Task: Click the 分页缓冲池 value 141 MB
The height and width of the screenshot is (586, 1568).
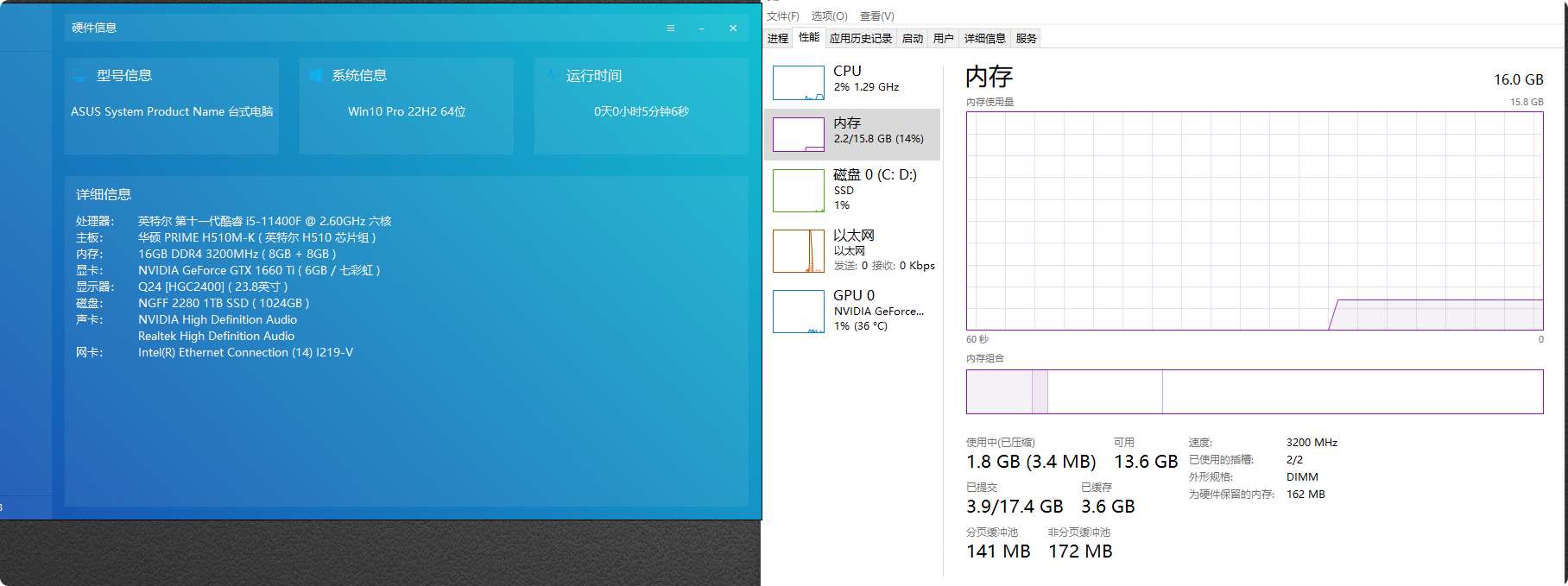Action: (x=998, y=551)
